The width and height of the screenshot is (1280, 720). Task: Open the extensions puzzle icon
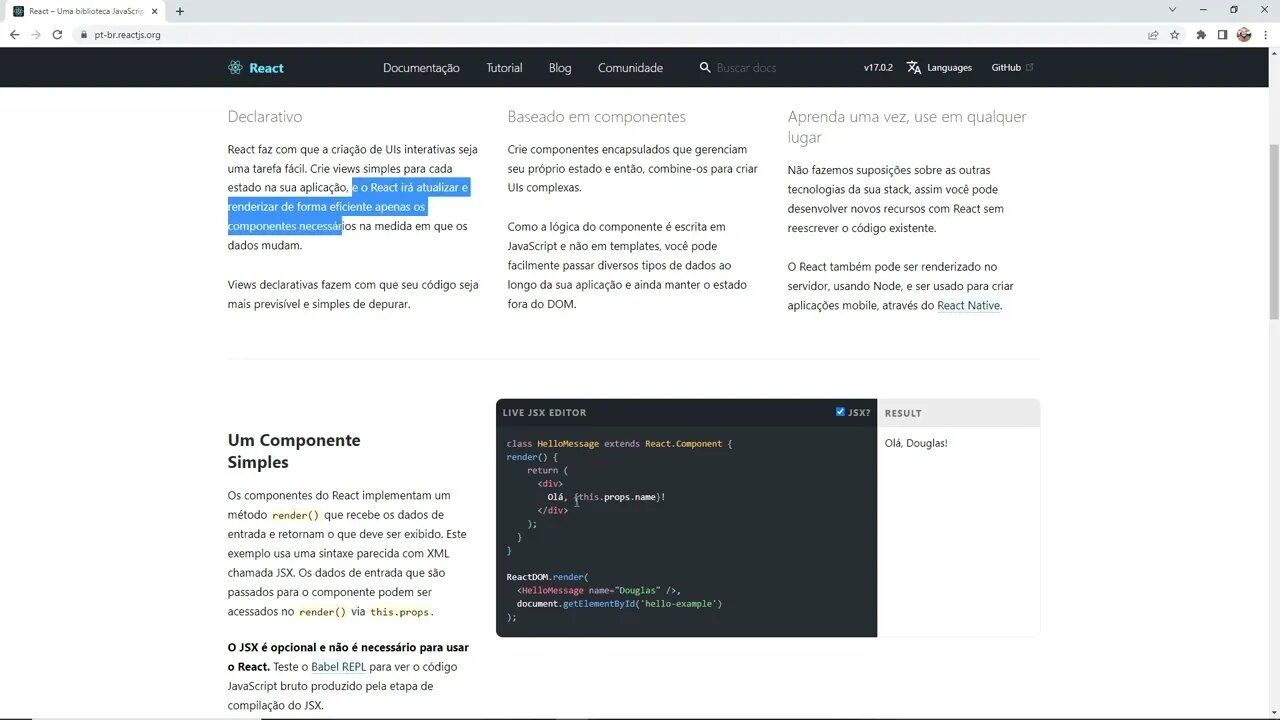pos(1201,34)
